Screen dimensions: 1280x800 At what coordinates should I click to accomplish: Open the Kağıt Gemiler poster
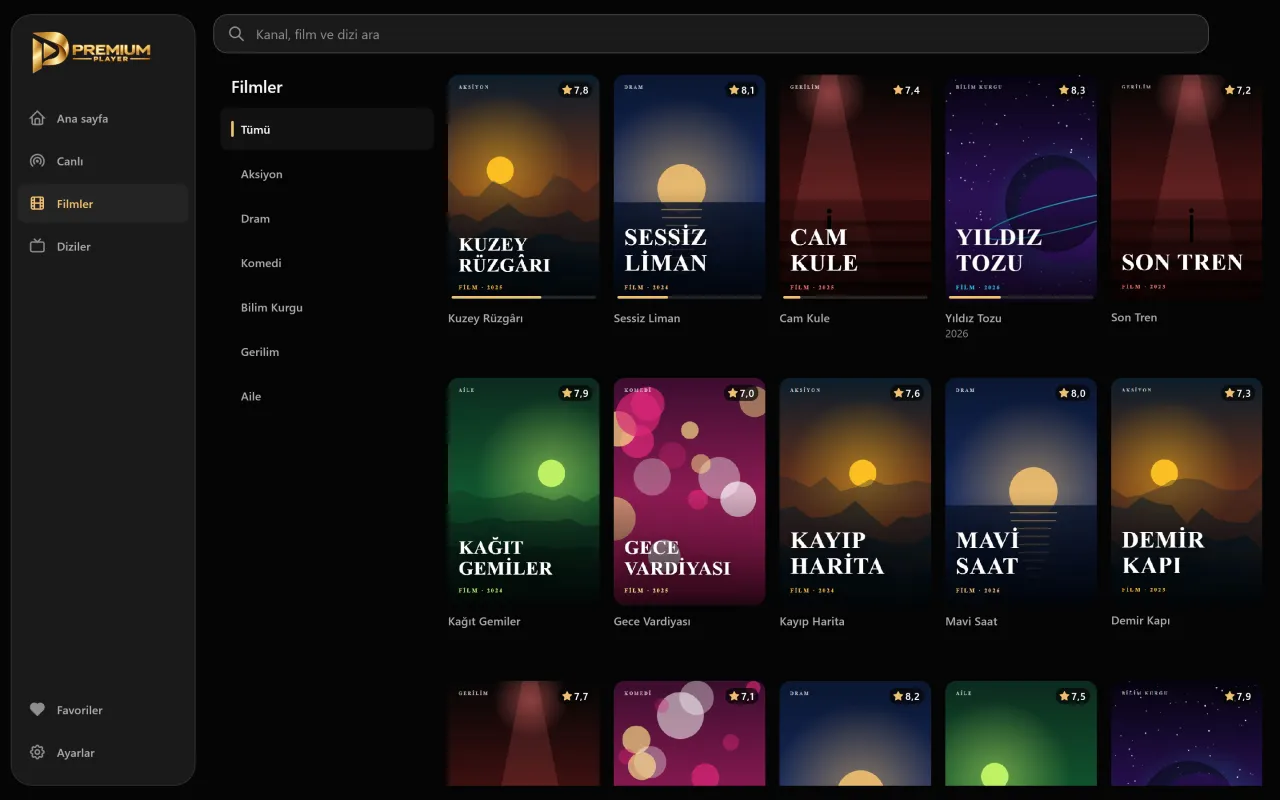[524, 492]
